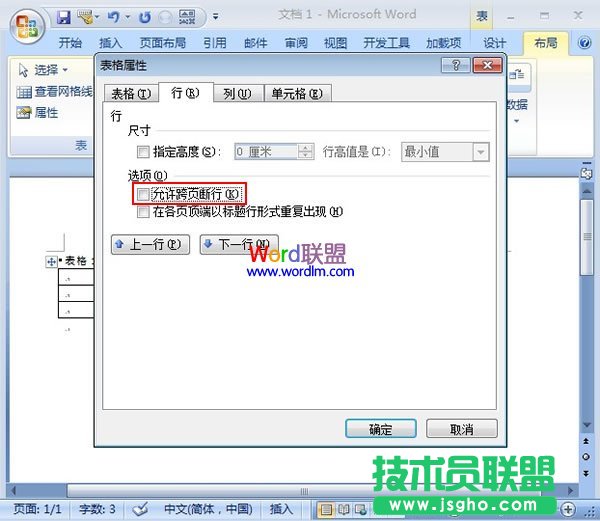Click the vertical scrollbar thumb

point(587,237)
